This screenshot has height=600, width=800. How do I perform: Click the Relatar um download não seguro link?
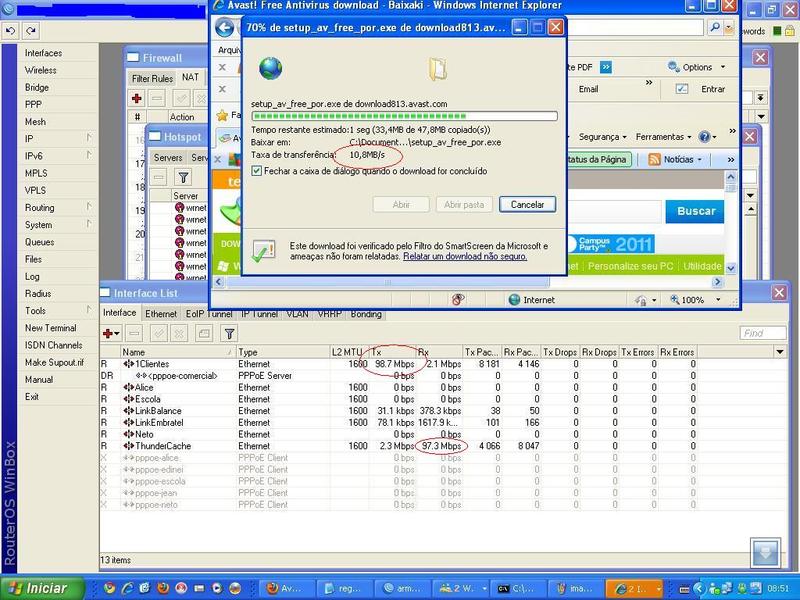point(465,256)
